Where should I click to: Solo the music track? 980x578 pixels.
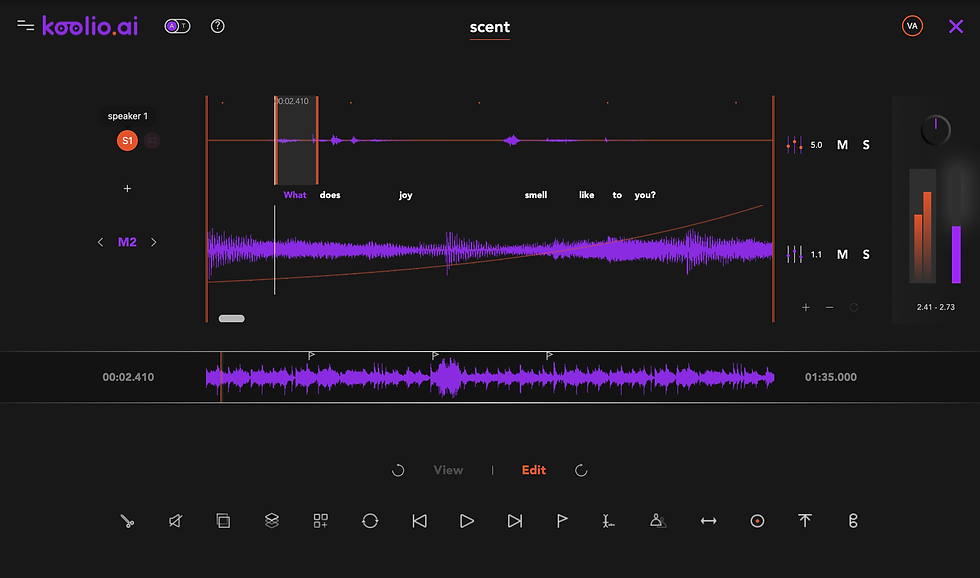point(866,254)
